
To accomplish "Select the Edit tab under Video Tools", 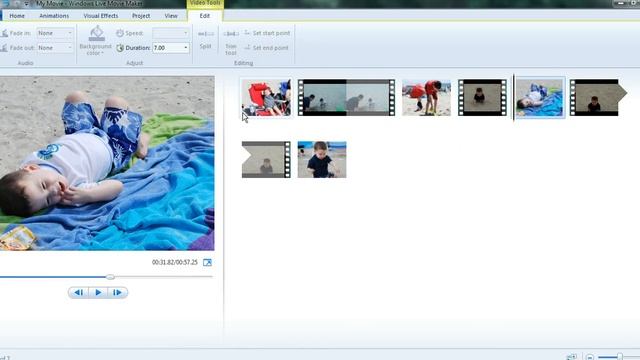I will click(204, 16).
